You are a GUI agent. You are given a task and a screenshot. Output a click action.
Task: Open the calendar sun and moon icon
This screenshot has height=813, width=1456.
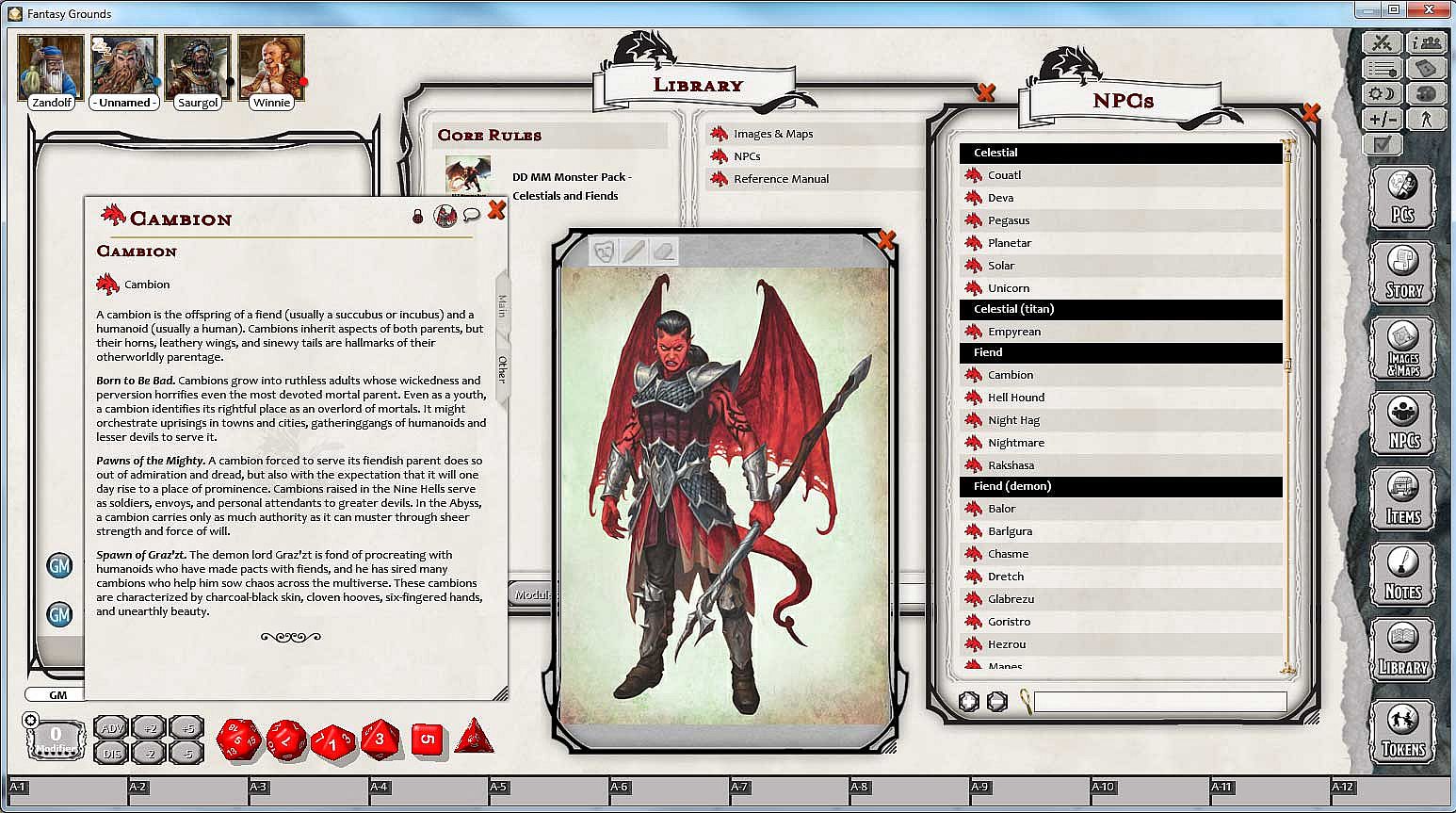(1383, 94)
